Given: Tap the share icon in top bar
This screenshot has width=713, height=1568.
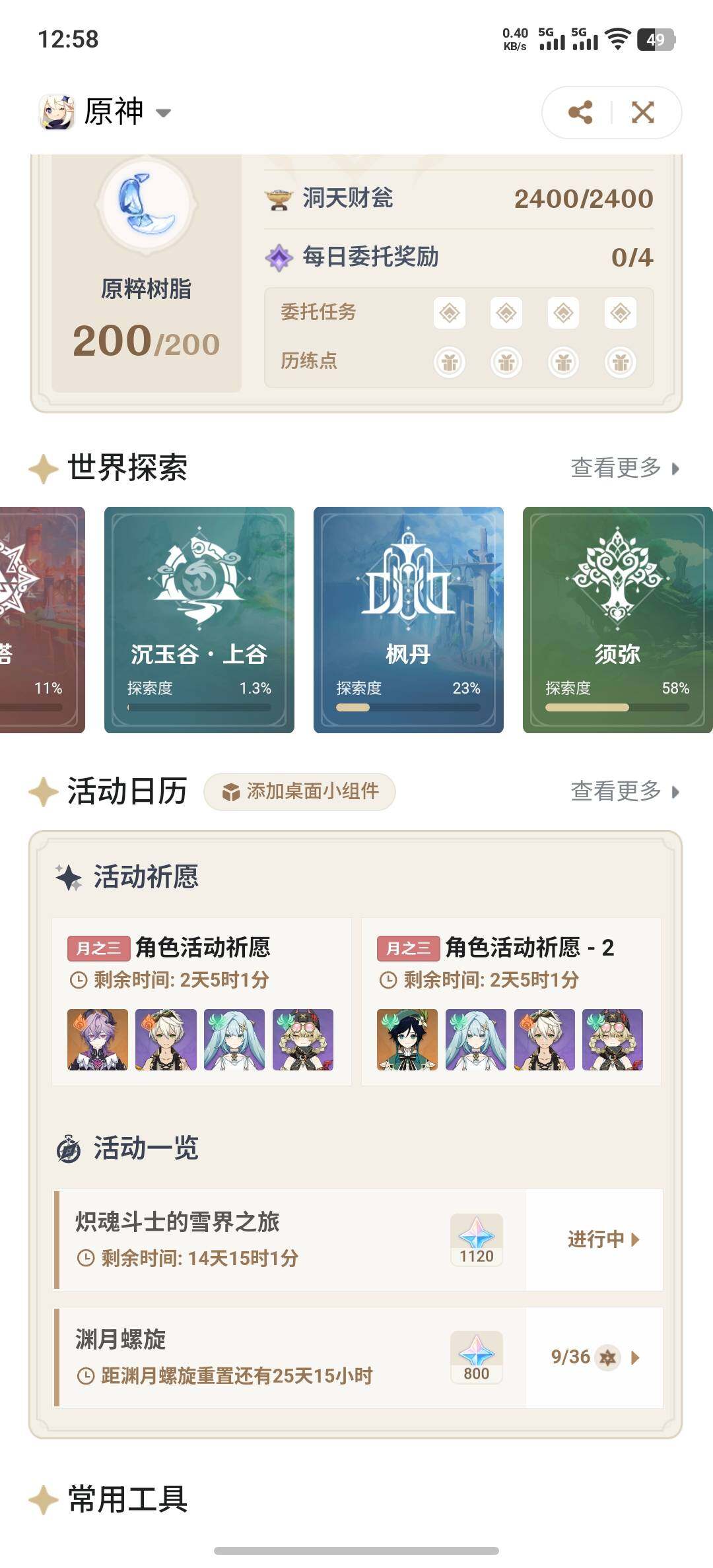Looking at the screenshot, I should (580, 112).
